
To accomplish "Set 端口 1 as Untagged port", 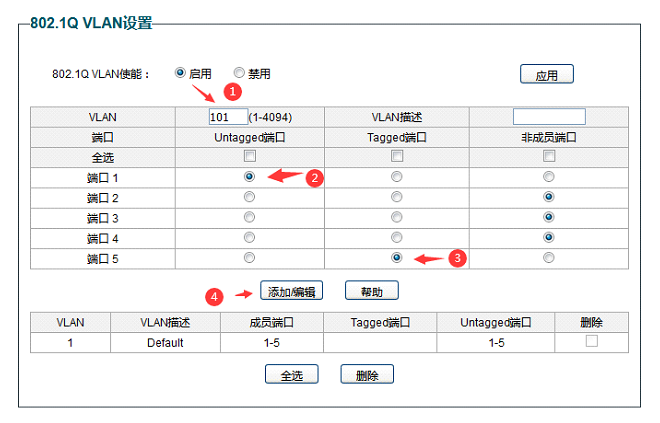I will (x=249, y=176).
